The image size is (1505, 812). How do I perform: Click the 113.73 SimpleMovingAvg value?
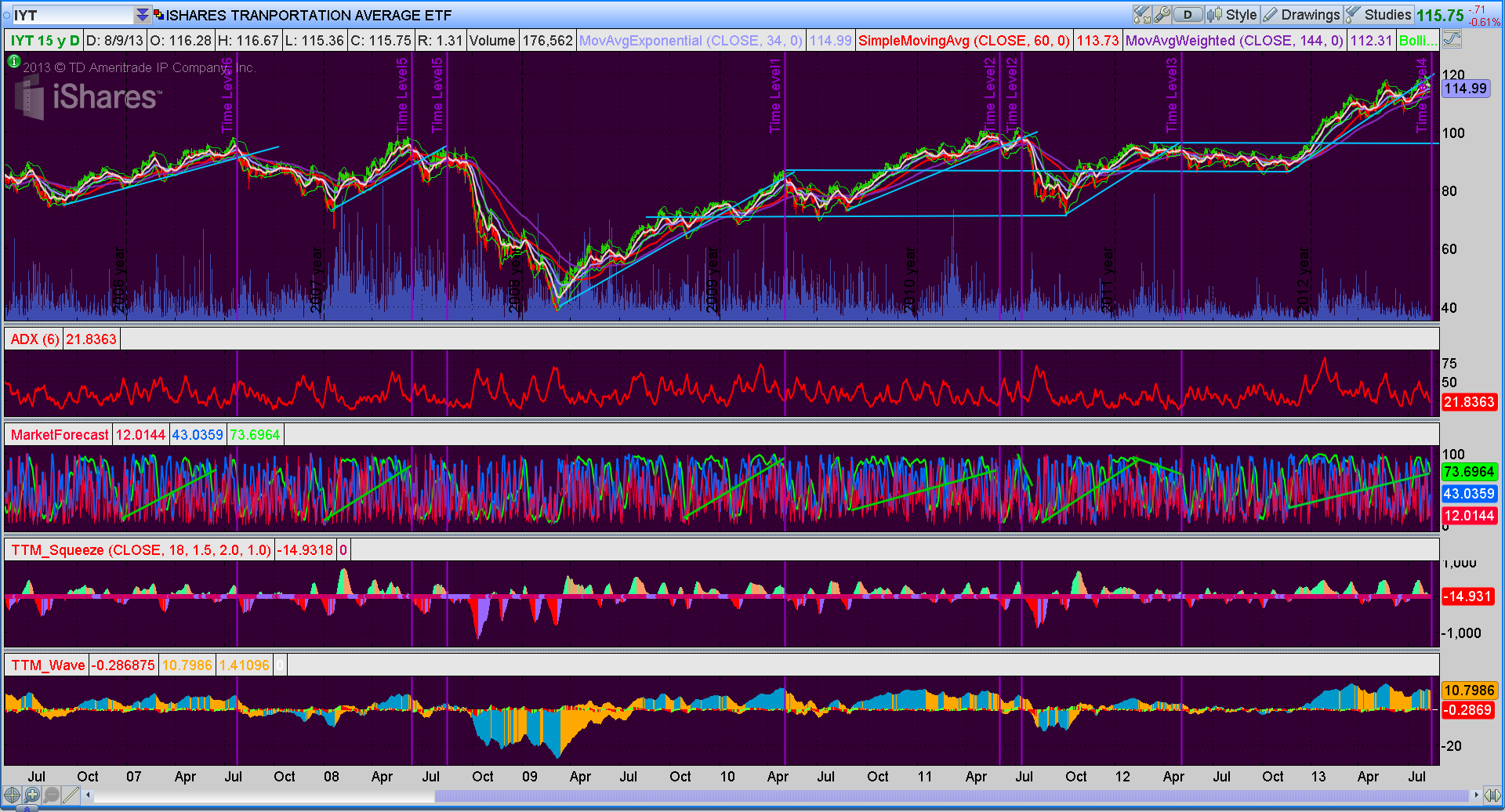1097,41
